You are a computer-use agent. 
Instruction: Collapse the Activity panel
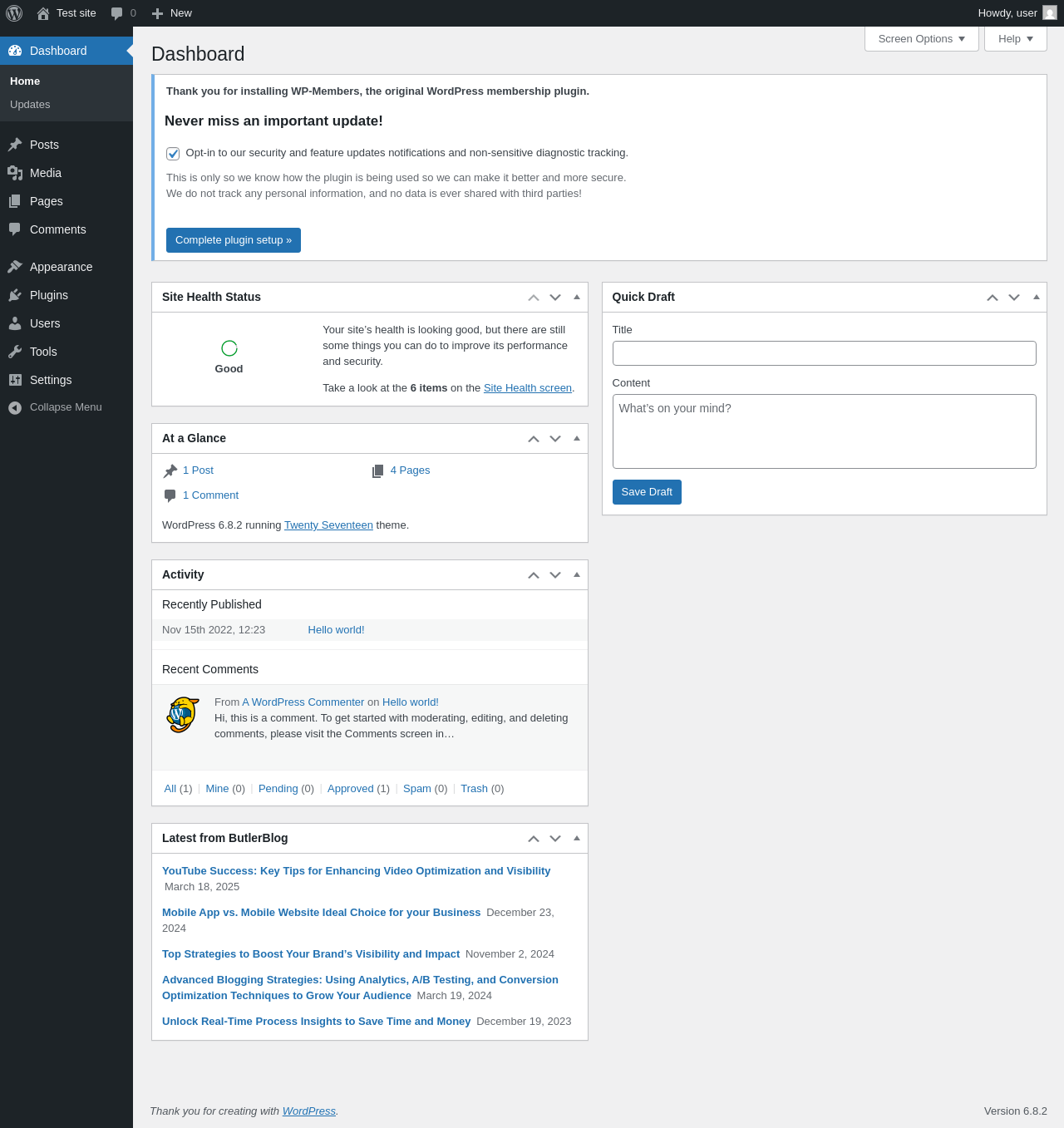[x=577, y=574]
